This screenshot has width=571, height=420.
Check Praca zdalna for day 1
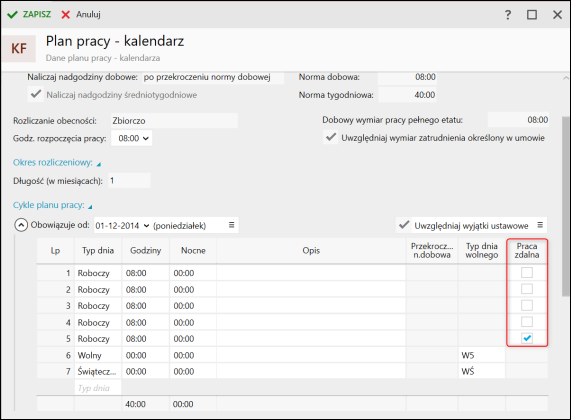pyautogui.click(x=527, y=272)
